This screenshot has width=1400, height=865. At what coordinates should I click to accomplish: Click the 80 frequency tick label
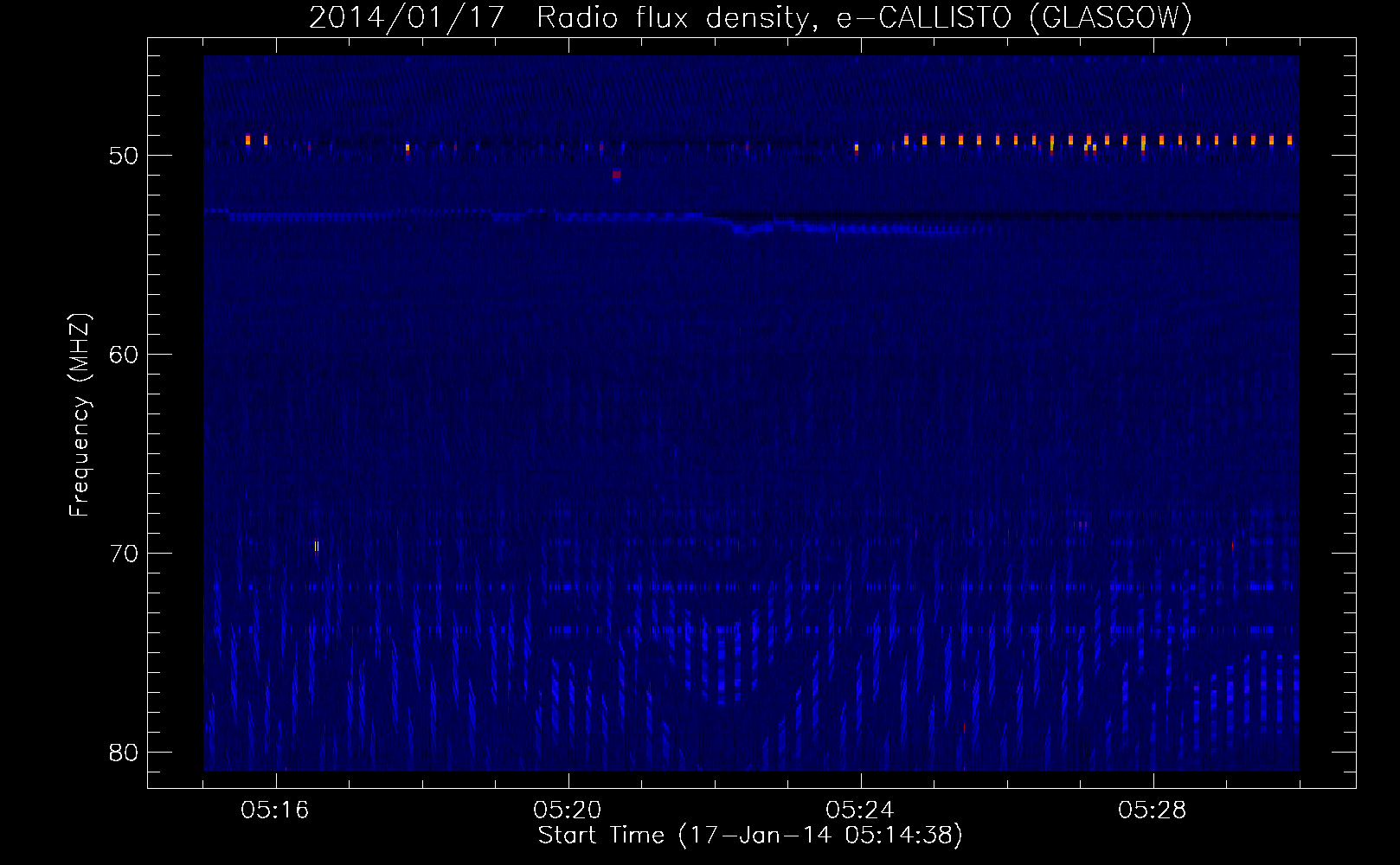point(124,753)
